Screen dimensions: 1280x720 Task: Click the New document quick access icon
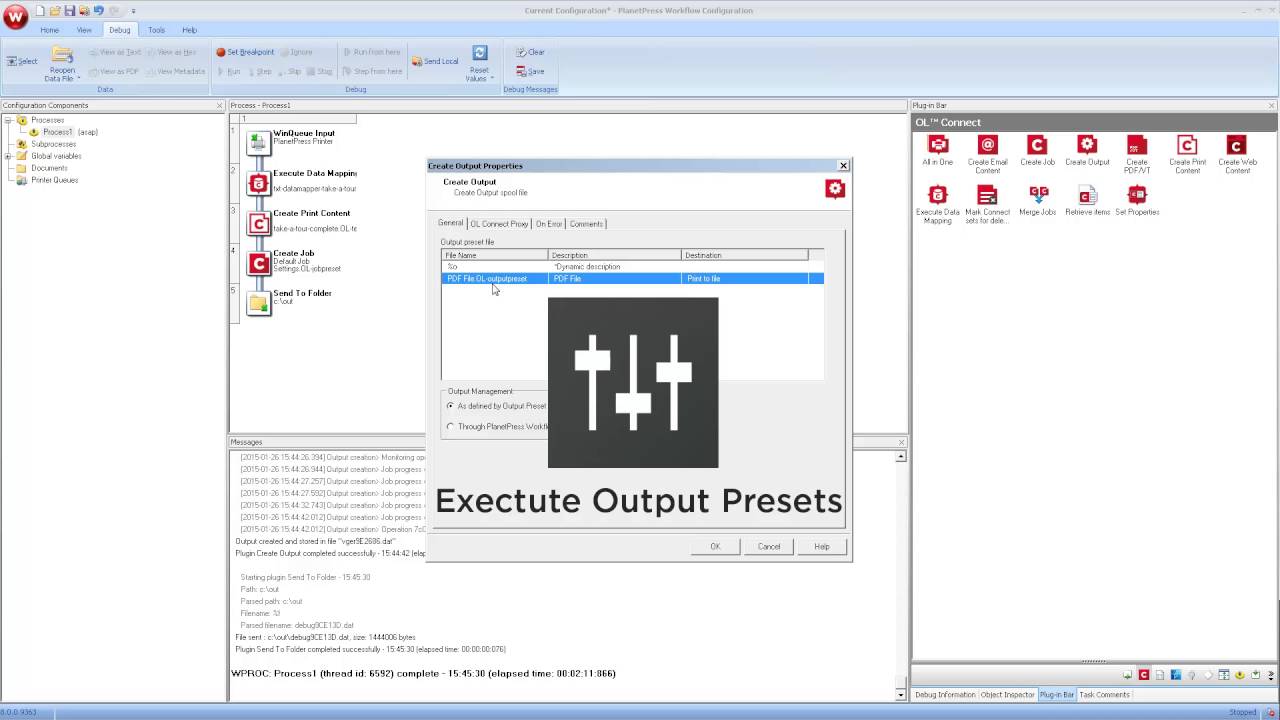[40, 10]
